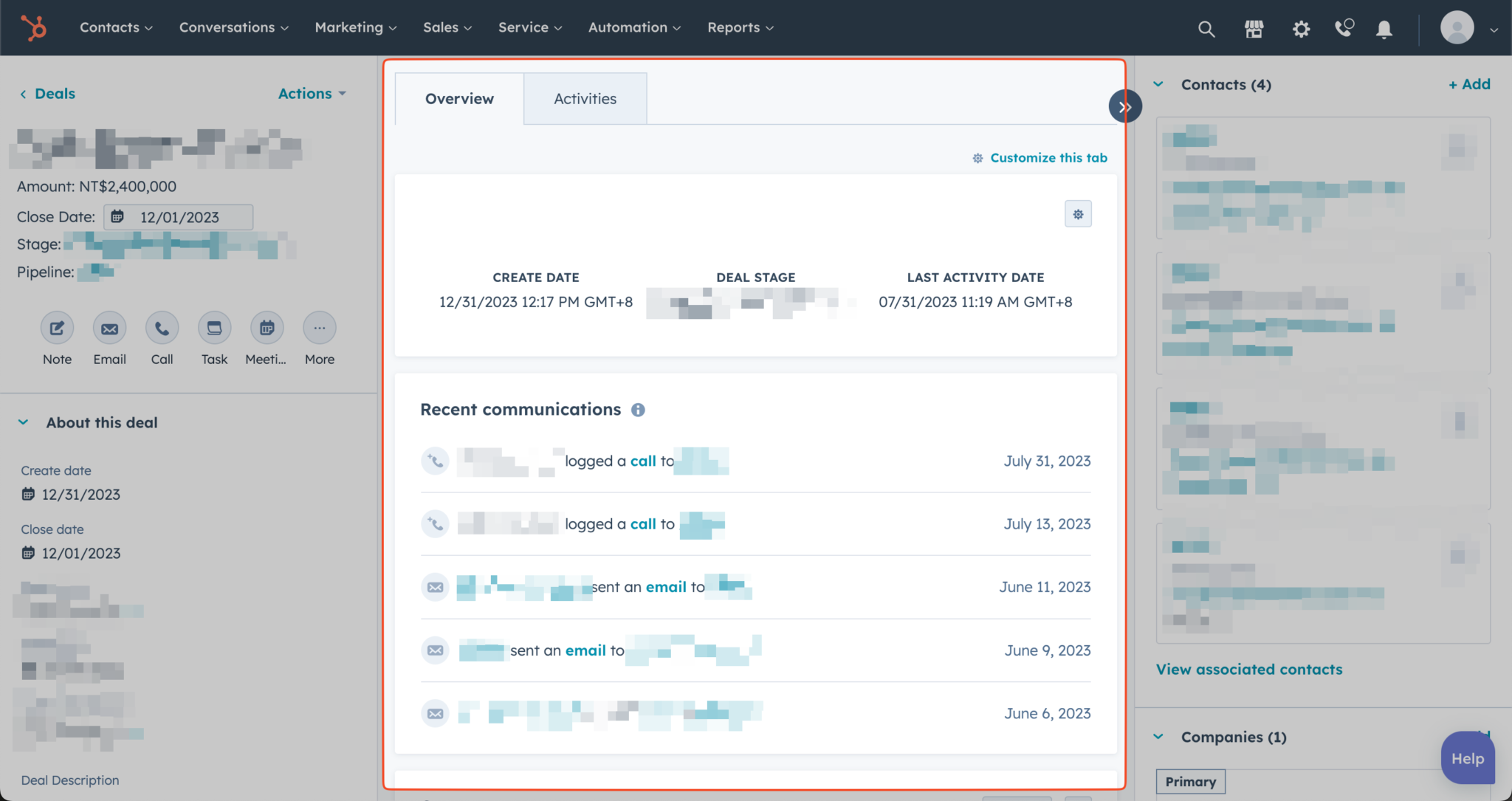Image resolution: width=1512 pixels, height=801 pixels.
Task: Expand the Sales menu in top navigation
Action: pos(447,27)
